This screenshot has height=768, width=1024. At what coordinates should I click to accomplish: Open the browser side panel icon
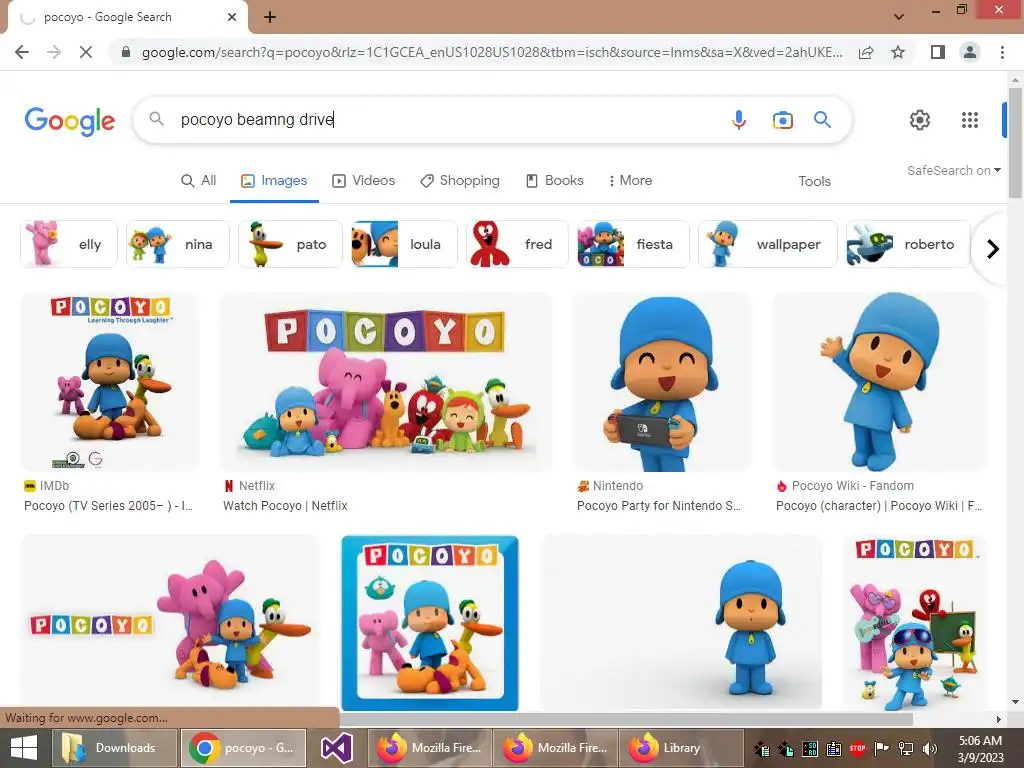[938, 52]
